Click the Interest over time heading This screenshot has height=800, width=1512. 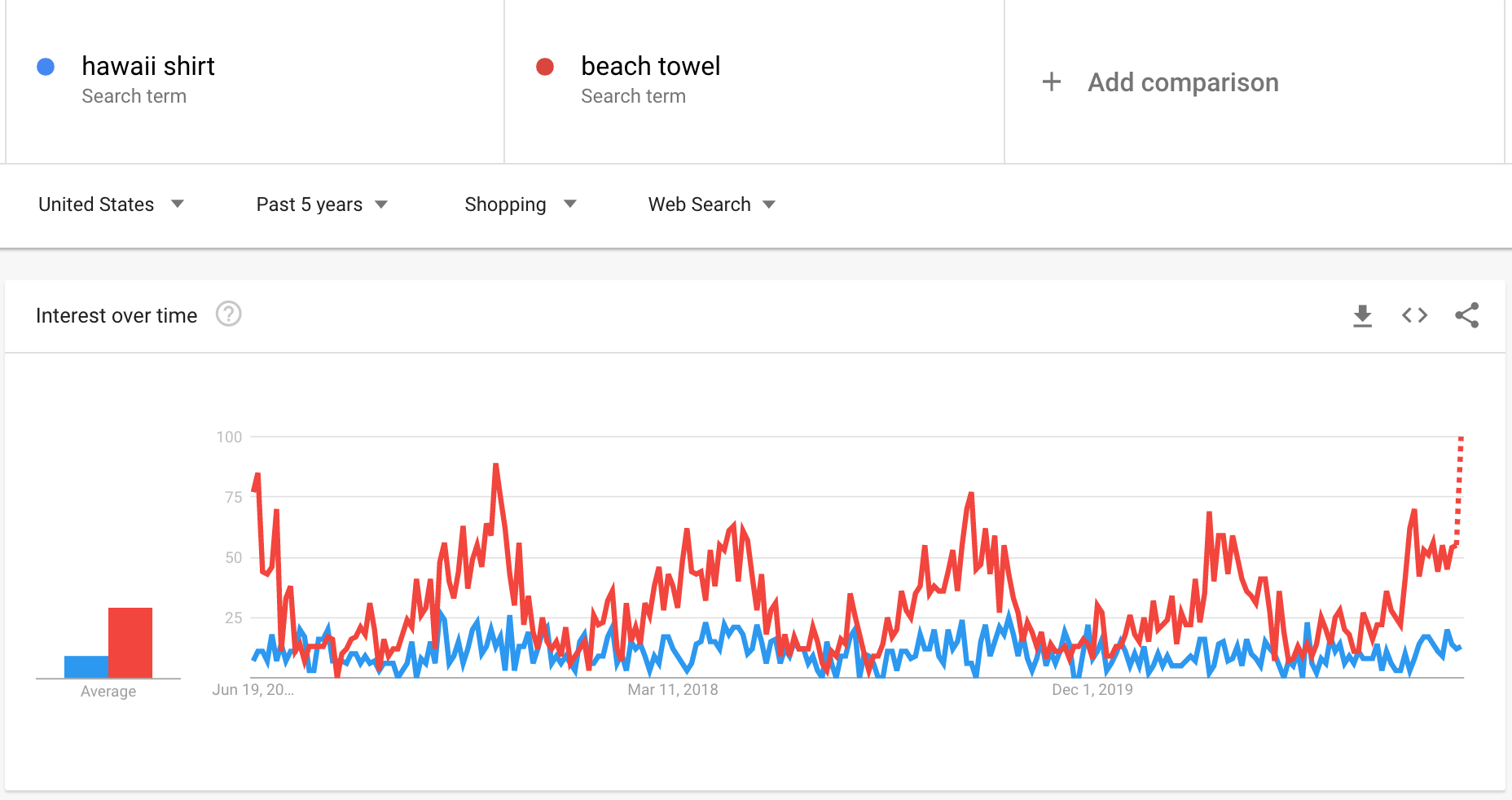[116, 315]
